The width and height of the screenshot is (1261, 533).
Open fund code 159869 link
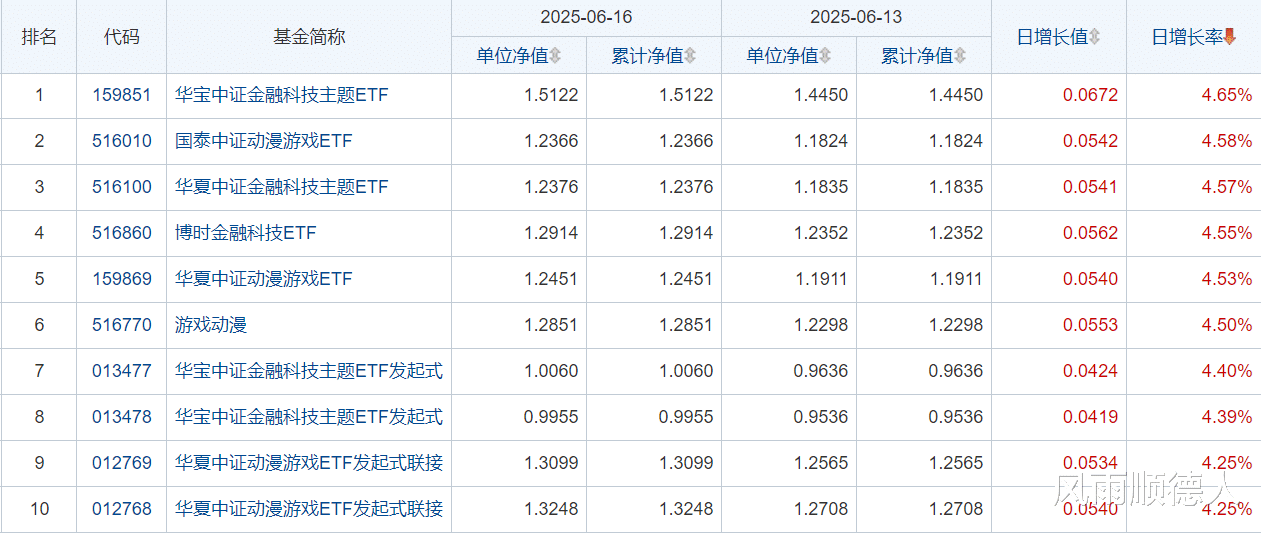122,279
